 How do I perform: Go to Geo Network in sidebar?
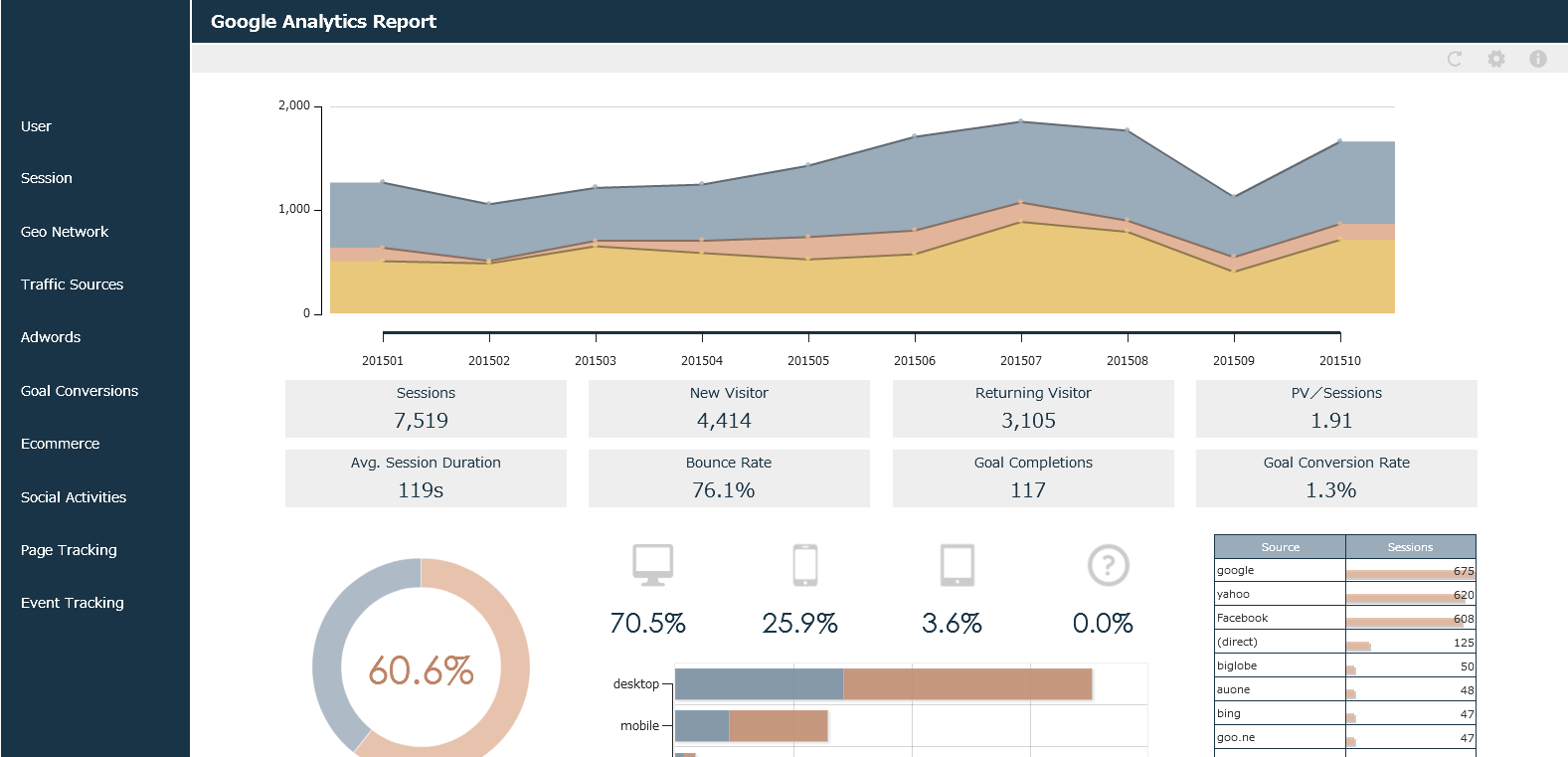(65, 232)
